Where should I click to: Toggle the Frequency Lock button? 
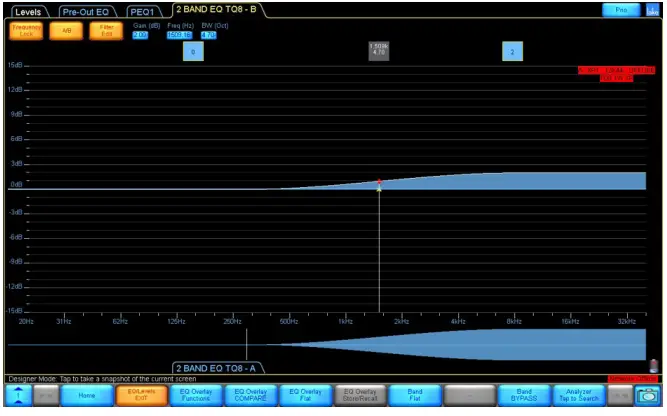(x=26, y=31)
